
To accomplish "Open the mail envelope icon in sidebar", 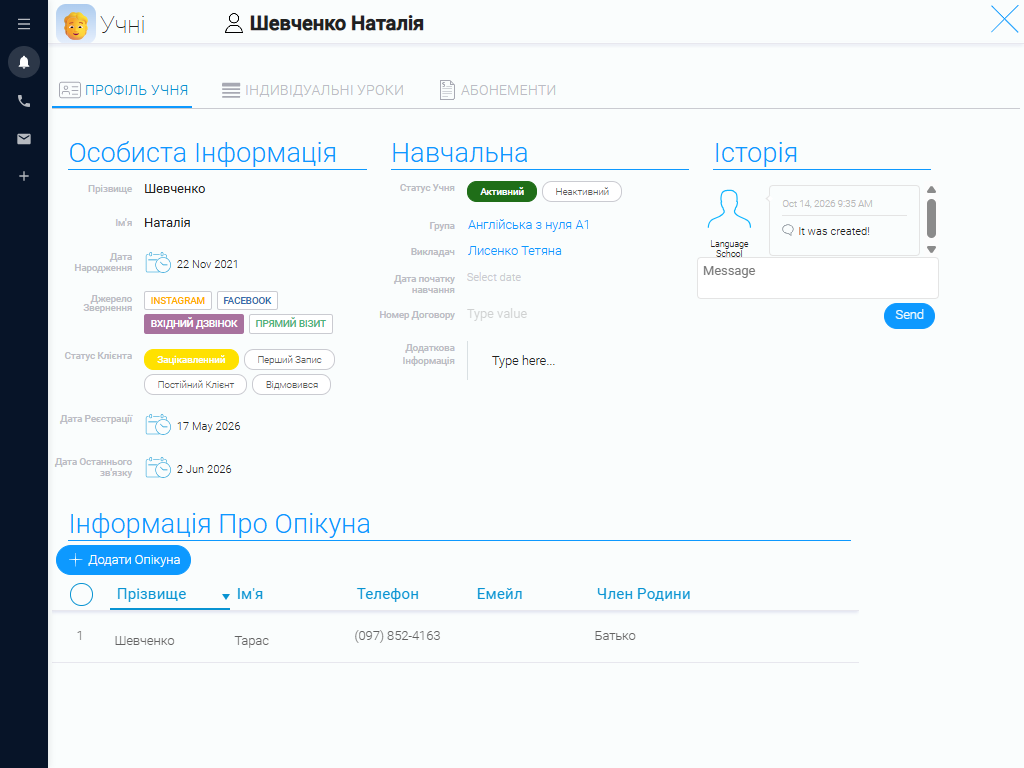I will tap(24, 138).
